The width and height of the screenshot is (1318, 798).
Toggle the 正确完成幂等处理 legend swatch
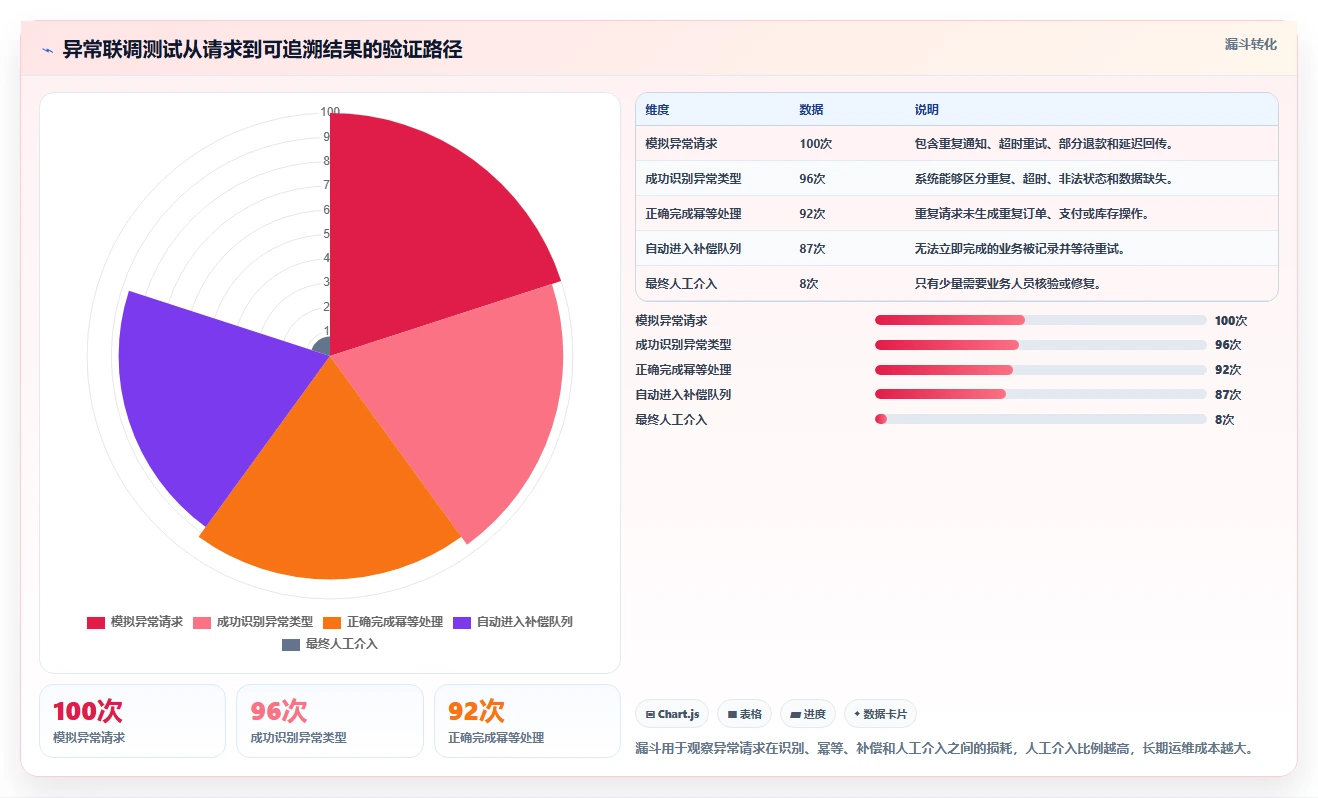[332, 622]
